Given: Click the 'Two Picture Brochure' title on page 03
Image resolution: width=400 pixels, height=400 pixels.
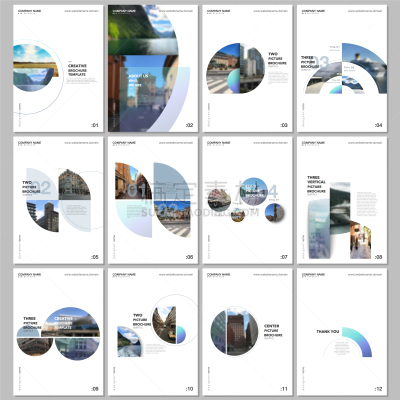Looking at the screenshot, I should (x=277, y=58).
